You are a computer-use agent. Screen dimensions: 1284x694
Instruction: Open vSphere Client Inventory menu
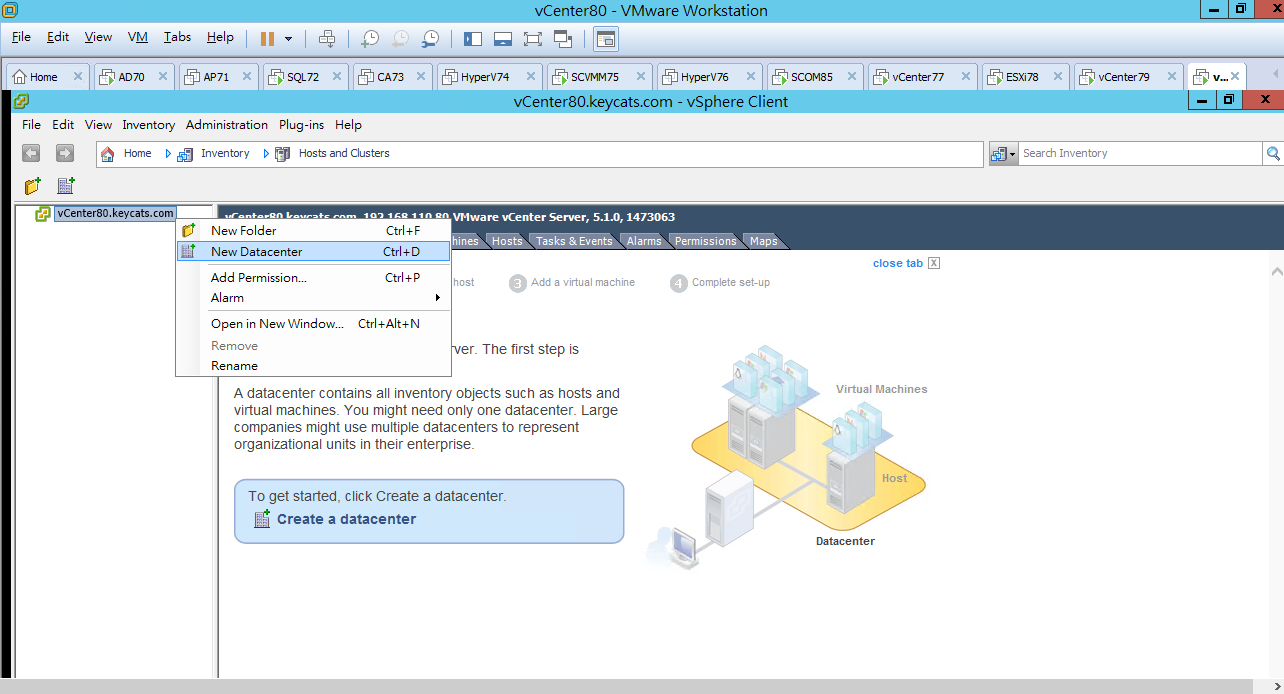click(x=149, y=125)
